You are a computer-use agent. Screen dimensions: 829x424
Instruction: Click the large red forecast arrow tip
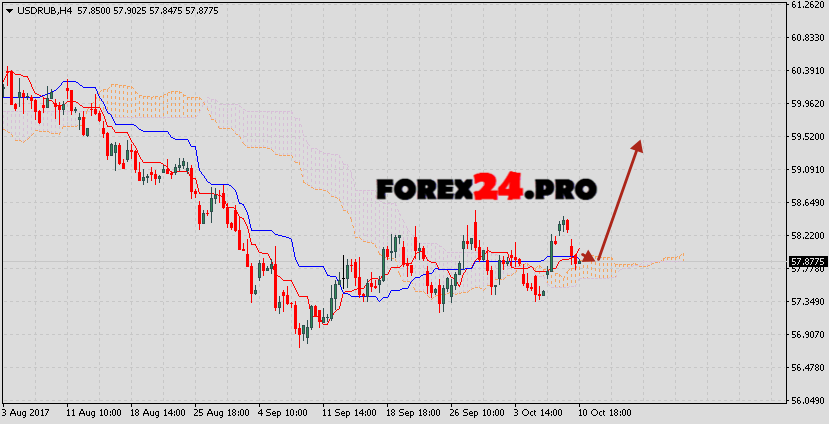[636, 145]
